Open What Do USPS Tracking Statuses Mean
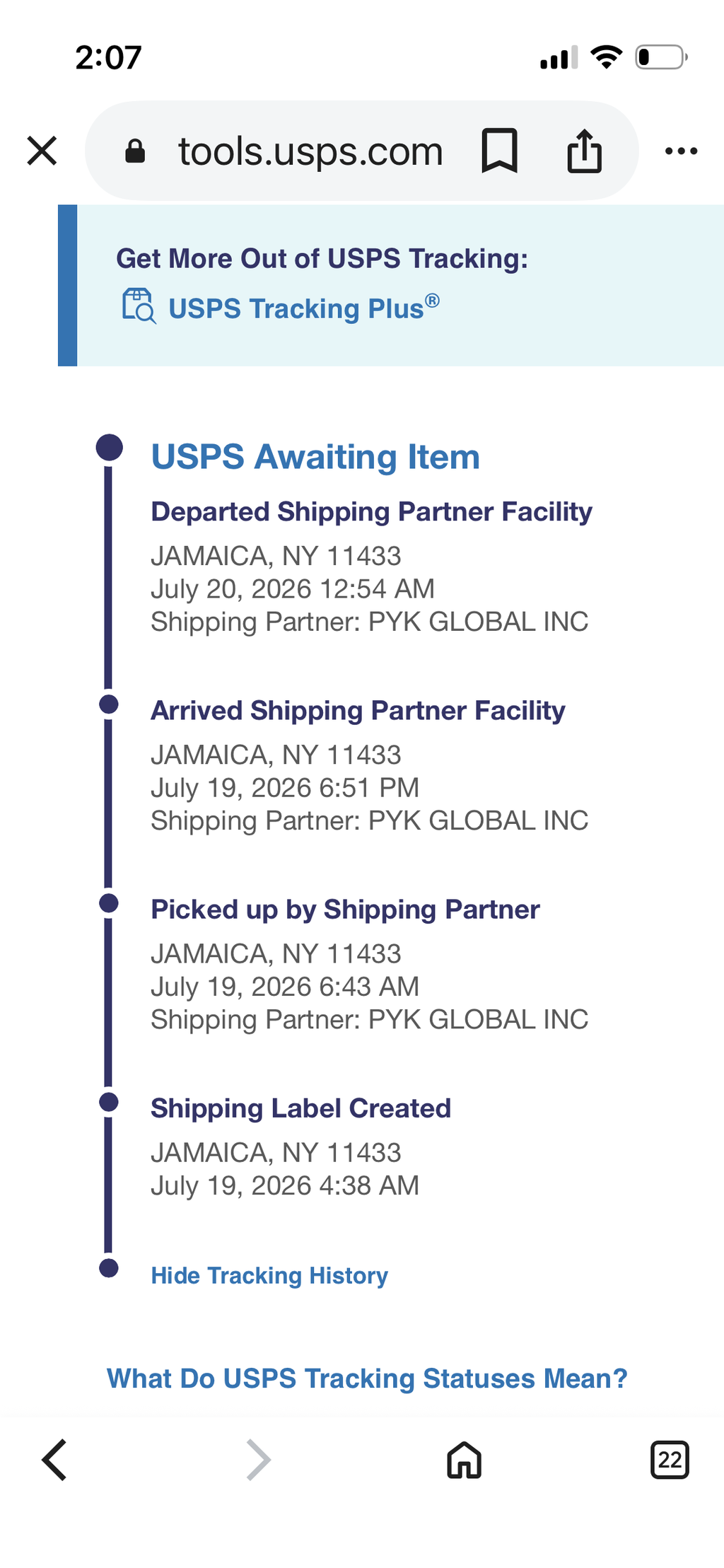Screen dimensions: 724x1568 pyautogui.click(x=367, y=1378)
